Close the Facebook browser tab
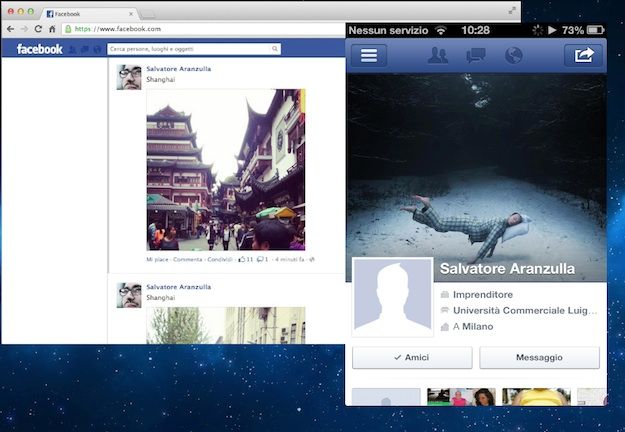The height and width of the screenshot is (432, 625). coord(131,14)
